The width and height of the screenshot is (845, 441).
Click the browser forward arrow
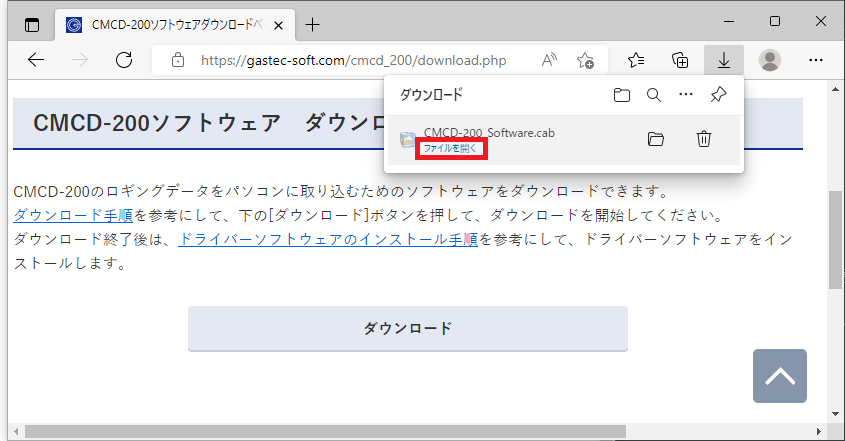80,60
